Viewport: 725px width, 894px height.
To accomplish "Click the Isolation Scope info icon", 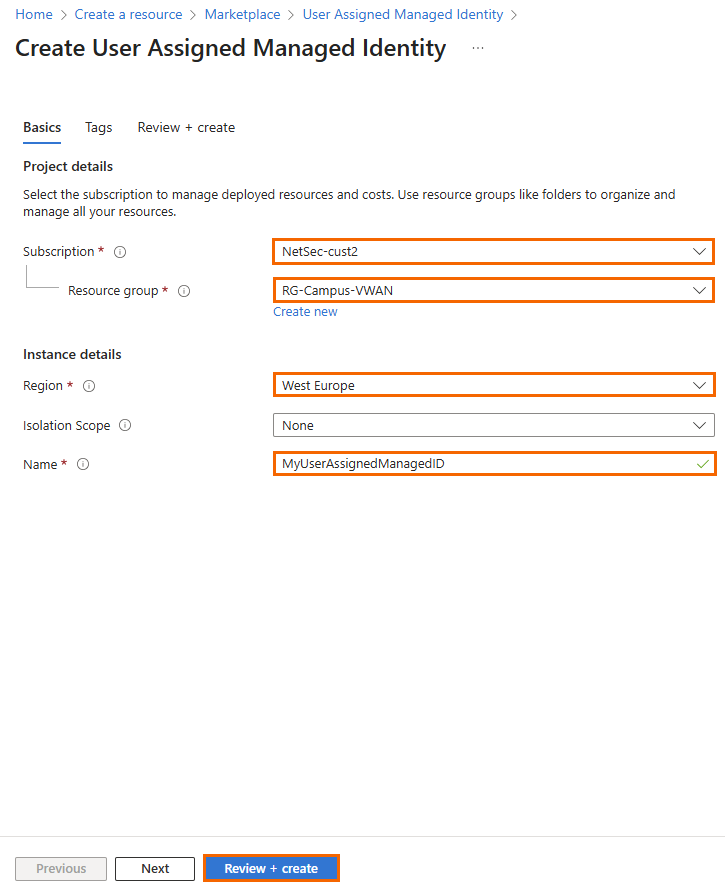I will pos(124,425).
